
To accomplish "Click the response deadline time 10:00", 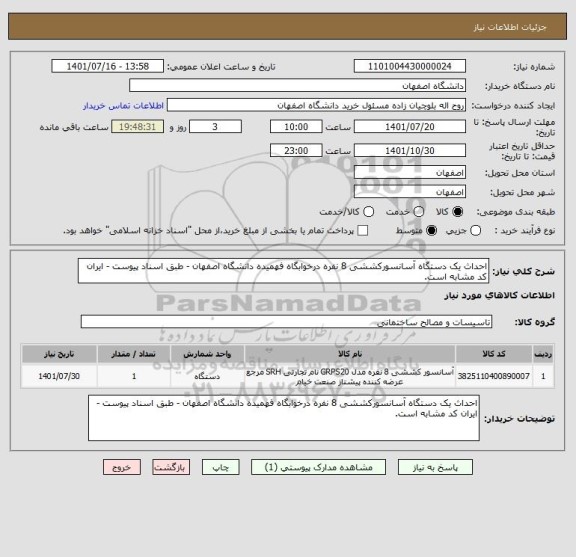I will 296,127.
